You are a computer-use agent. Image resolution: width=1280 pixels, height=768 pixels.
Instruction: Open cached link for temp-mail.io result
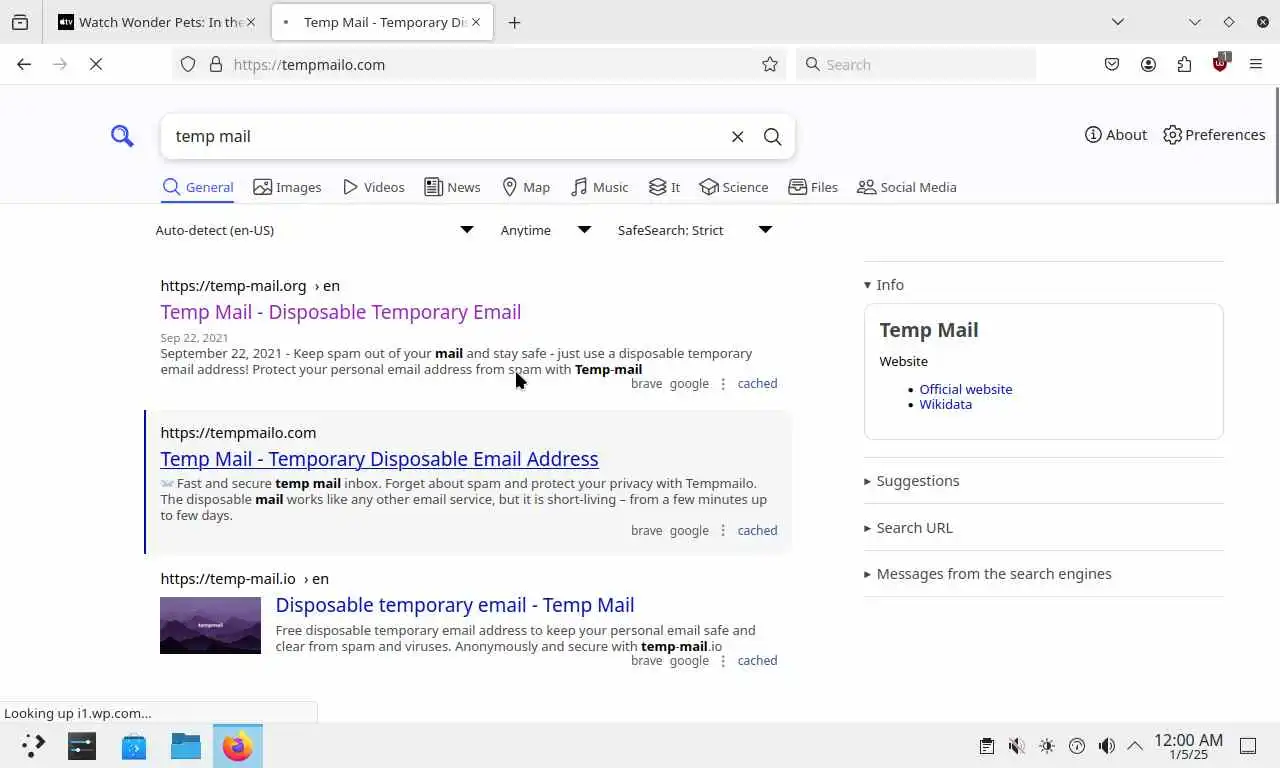pyautogui.click(x=757, y=660)
